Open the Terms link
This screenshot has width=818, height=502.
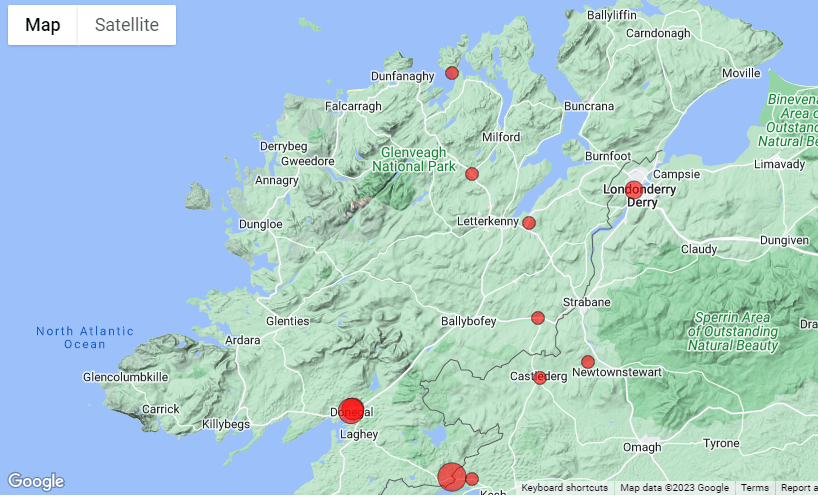[x=755, y=488]
